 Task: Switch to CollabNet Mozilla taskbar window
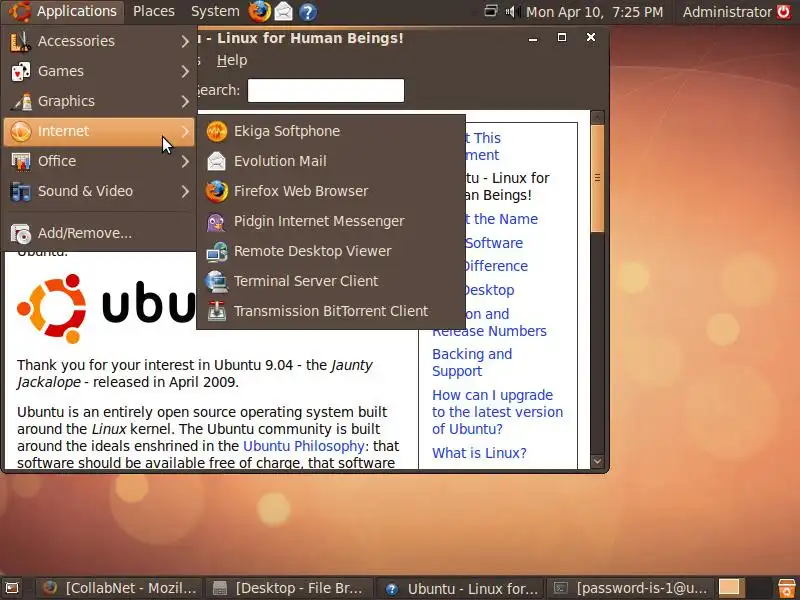pyautogui.click(x=119, y=588)
